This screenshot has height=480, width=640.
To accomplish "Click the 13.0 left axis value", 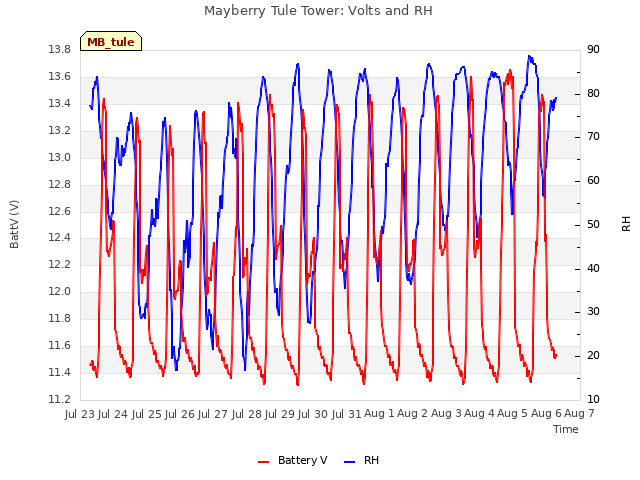I will pos(60,158).
